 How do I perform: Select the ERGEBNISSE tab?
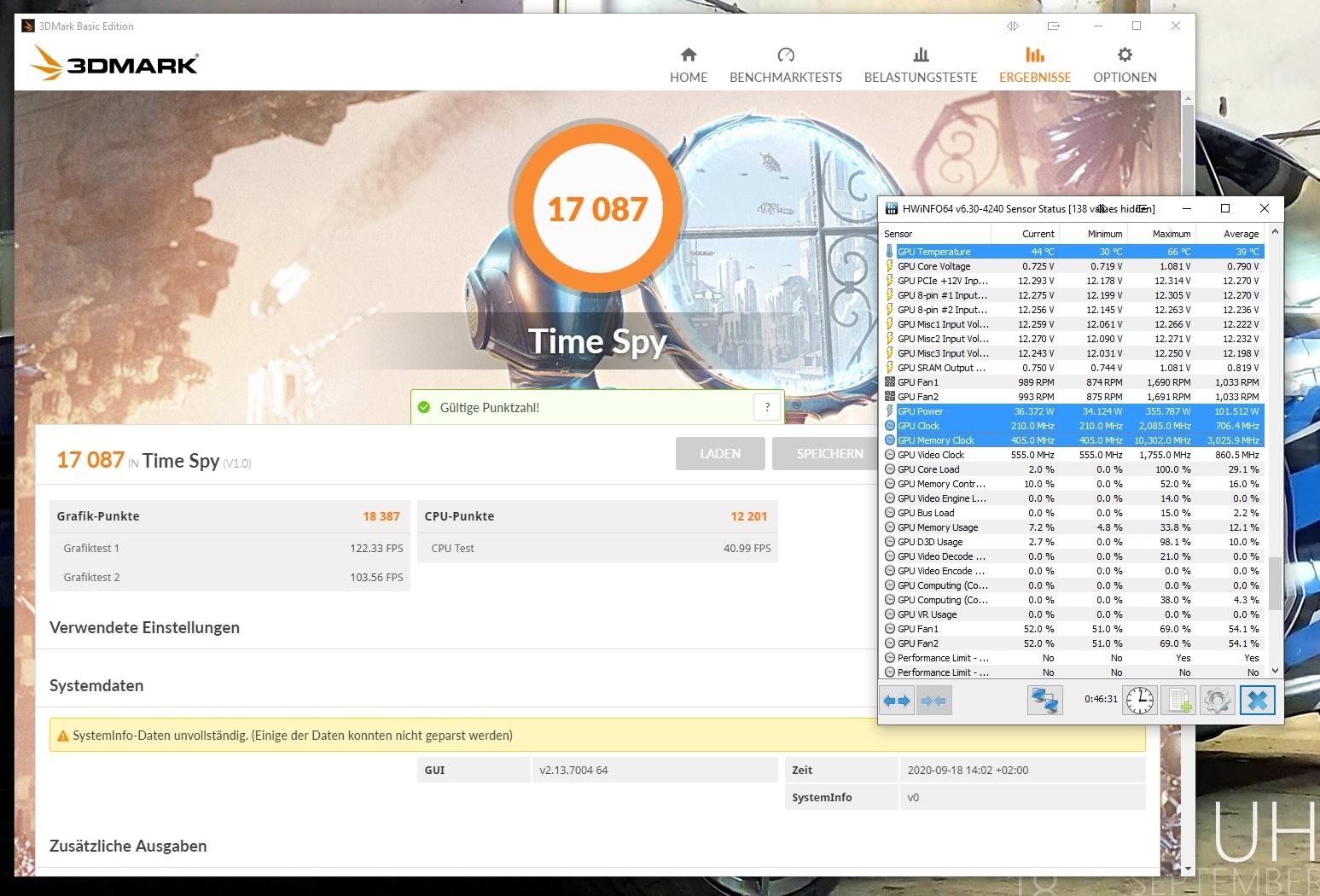pos(1035,66)
